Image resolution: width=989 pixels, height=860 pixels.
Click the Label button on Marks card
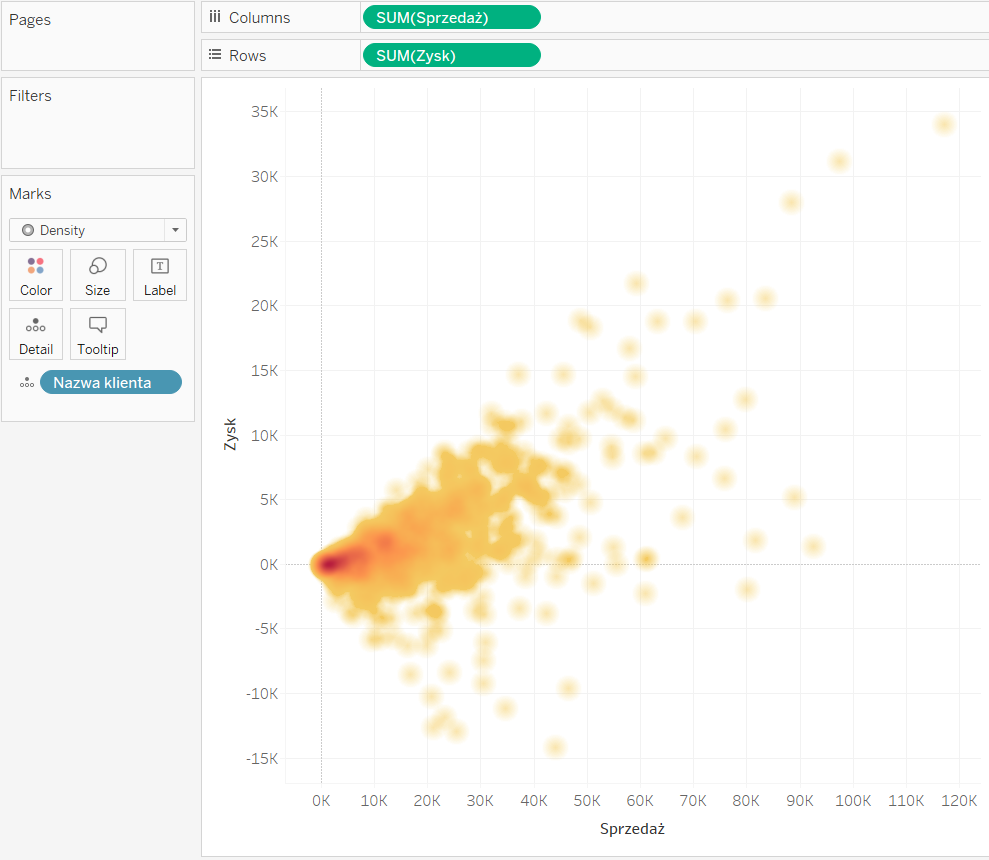160,275
